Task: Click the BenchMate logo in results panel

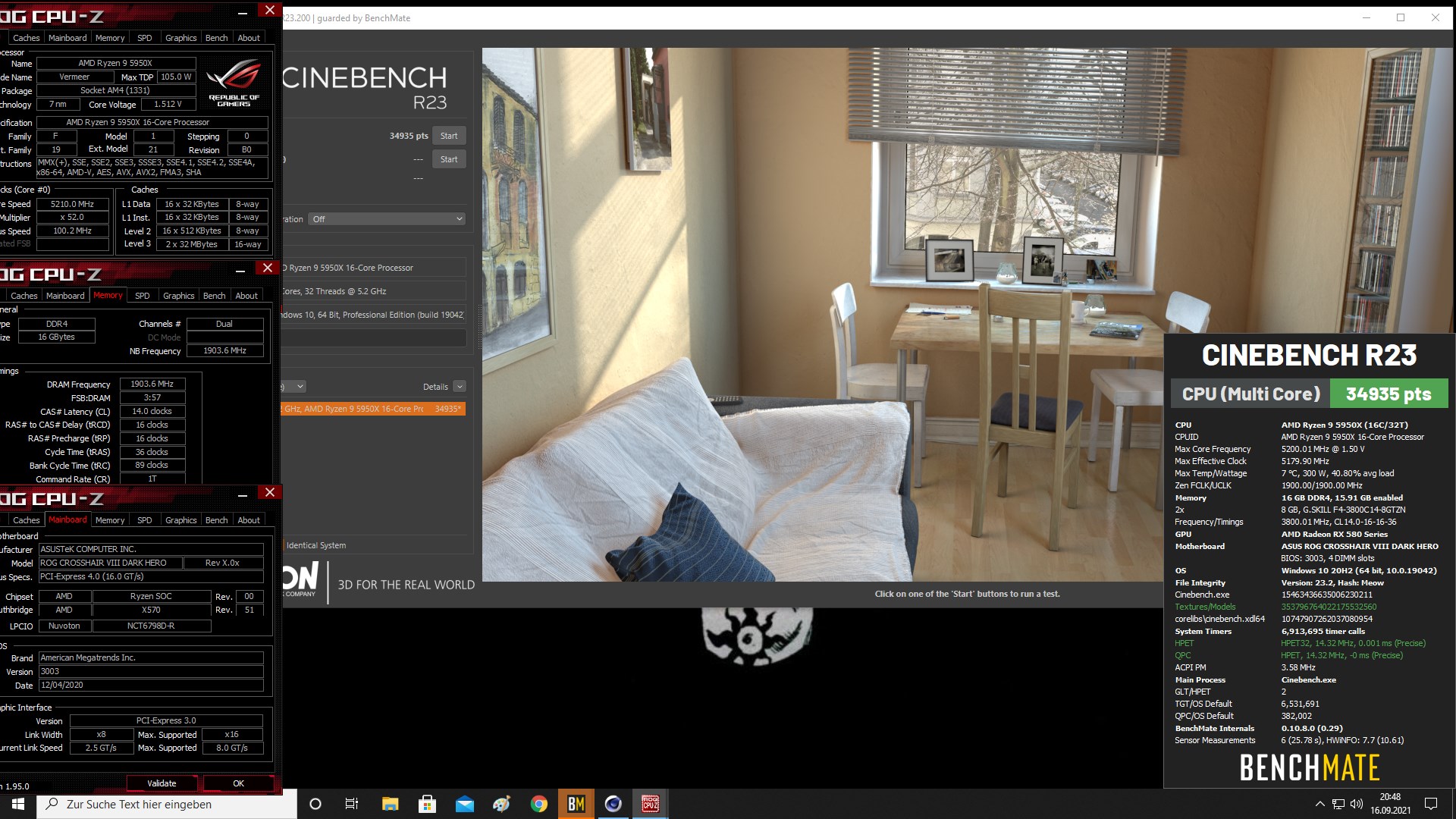Action: pos(1310,767)
